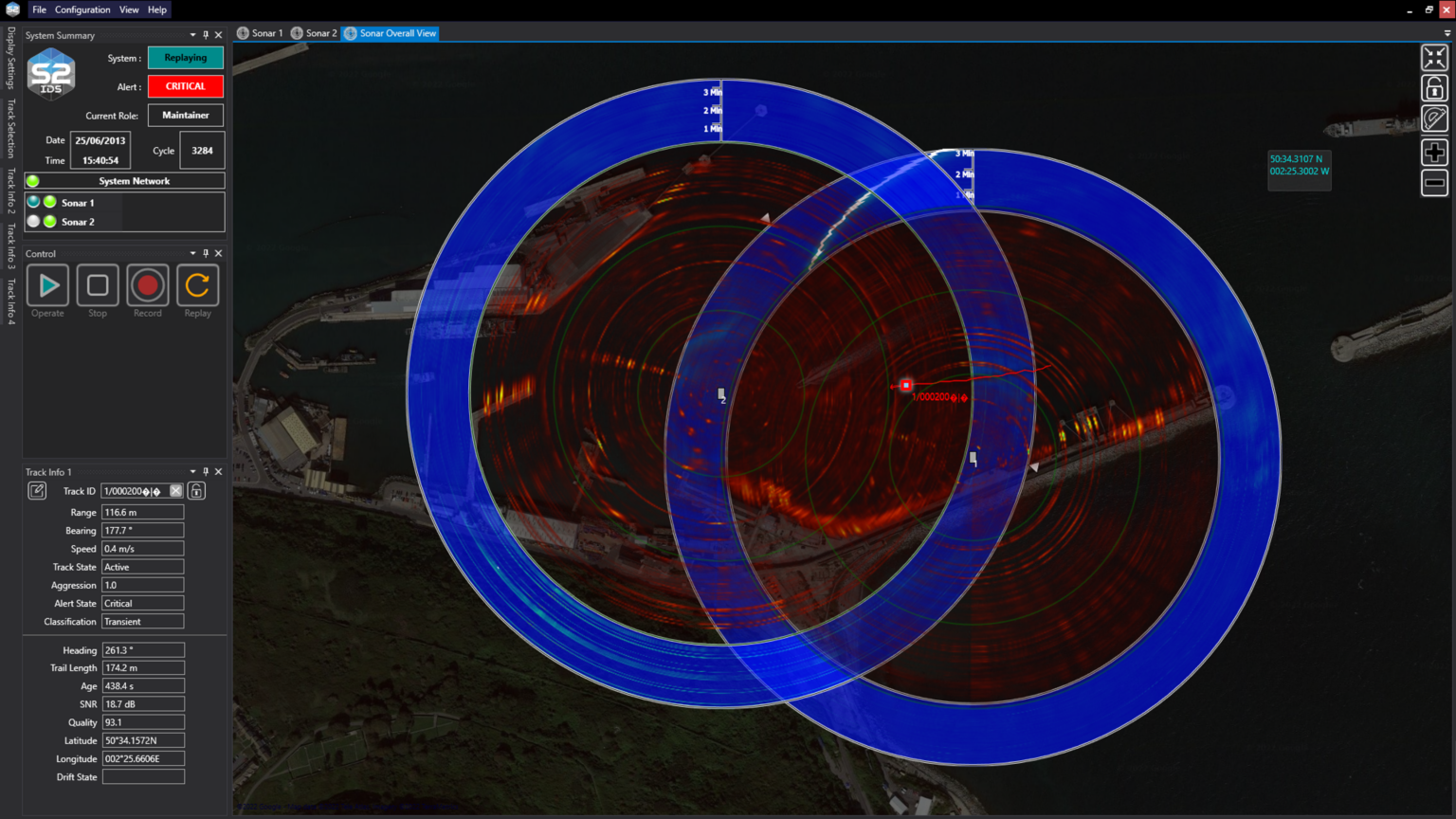Pin the System Summary panel
The height and width of the screenshot is (819, 1456).
point(206,35)
